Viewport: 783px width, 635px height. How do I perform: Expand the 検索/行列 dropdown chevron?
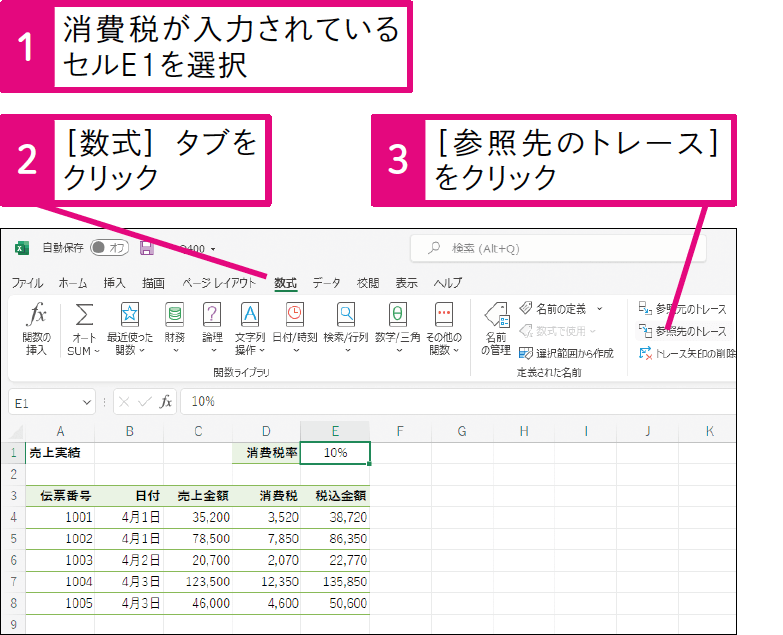click(x=348, y=350)
